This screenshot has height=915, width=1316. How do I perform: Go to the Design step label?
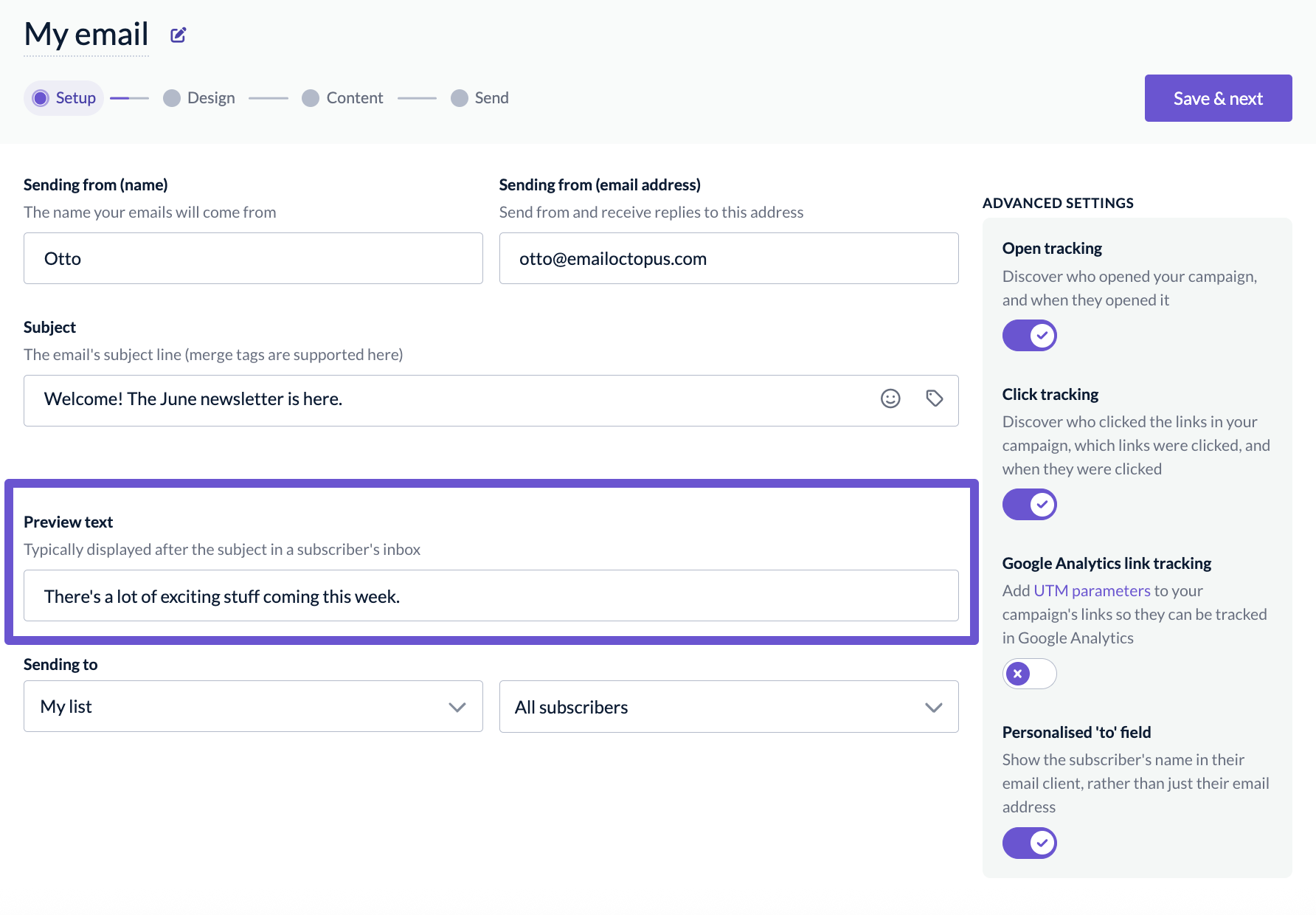[x=211, y=98]
